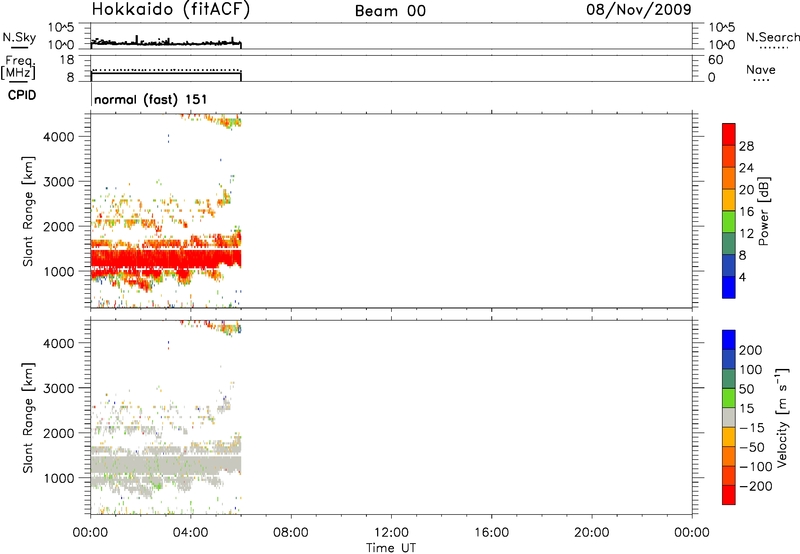Click the solid frequency line in Freq panel
Image resolution: width=800 pixels, height=554 pixels.
point(166,73)
